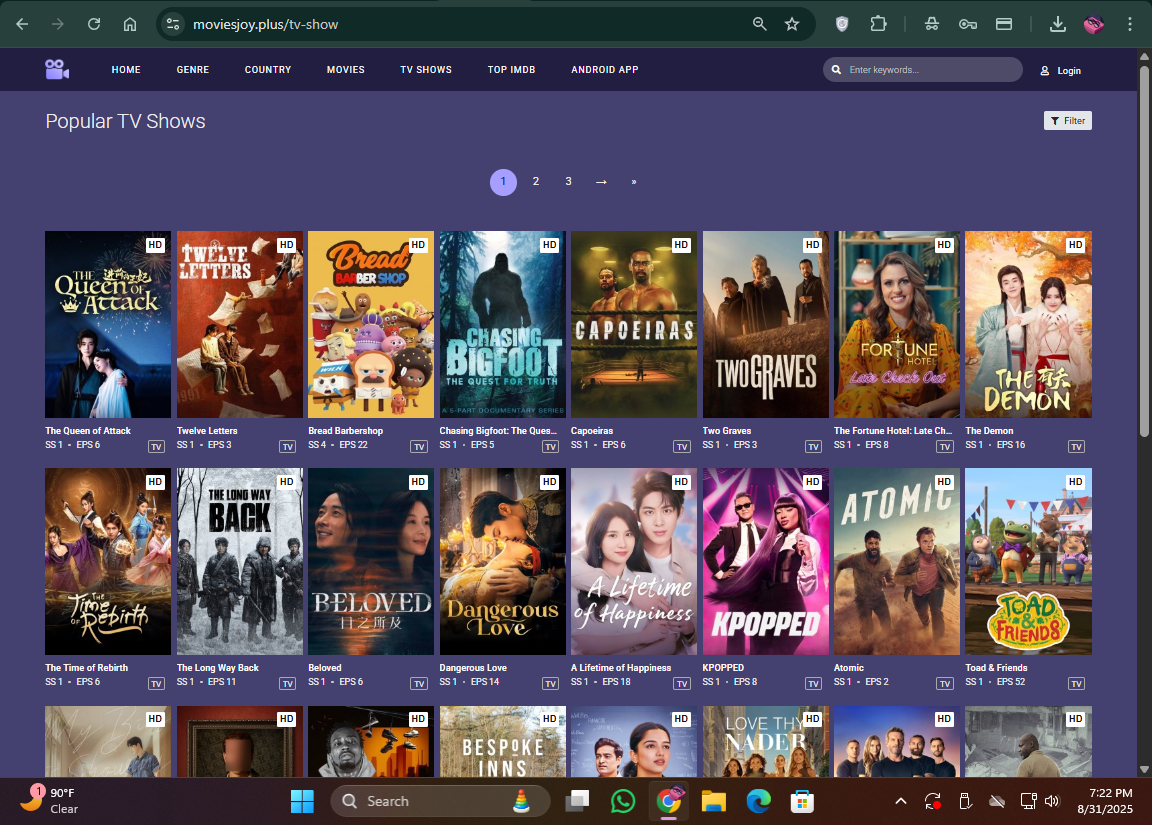Viewport: 1152px width, 825px height.
Task: Click the browser address bar URL
Action: click(265, 24)
